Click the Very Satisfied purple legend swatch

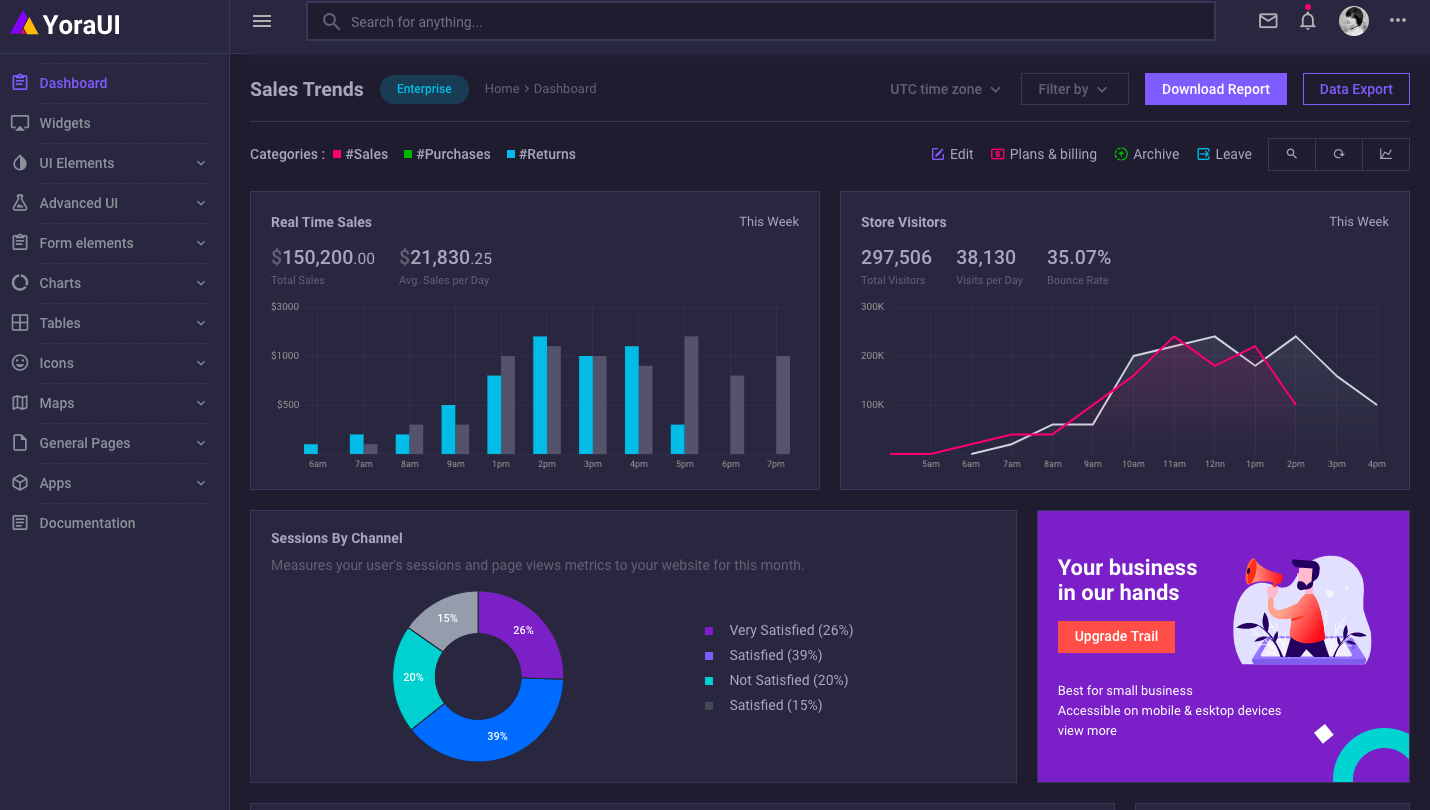[x=709, y=631]
